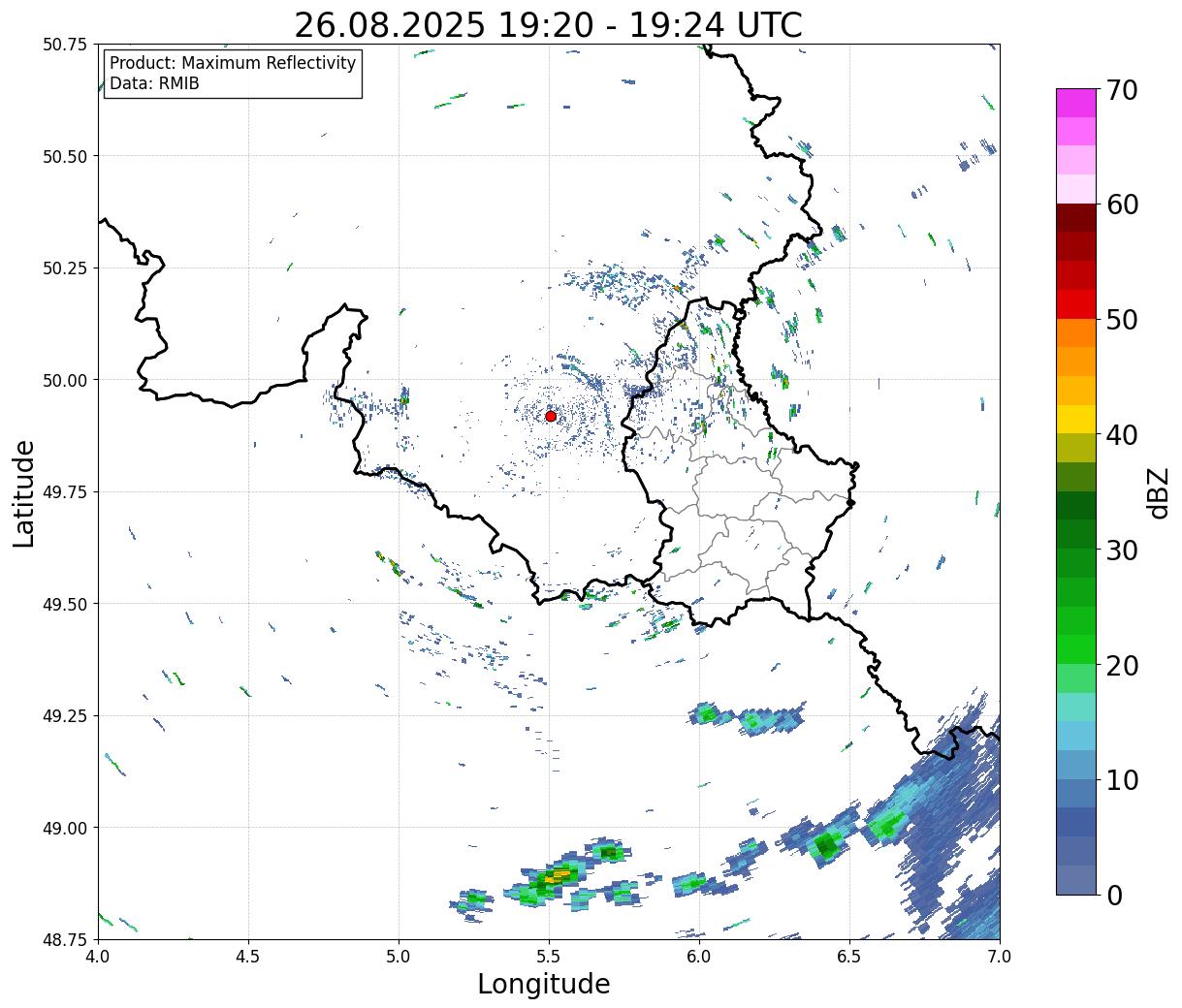Image resolution: width=1182 pixels, height=1008 pixels.
Task: Click the 'Data: RMIB' label
Action: (154, 84)
